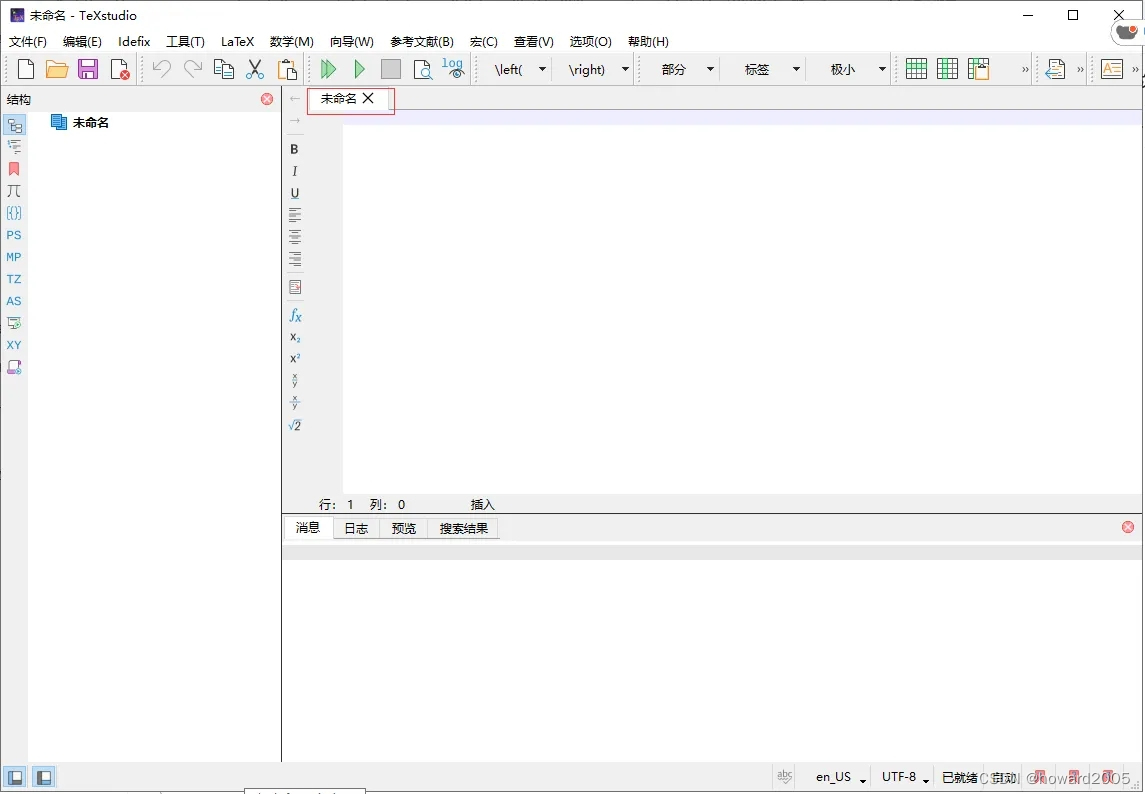This screenshot has height=794, width=1145.
Task: Select the 消息 tab
Action: coord(307,527)
